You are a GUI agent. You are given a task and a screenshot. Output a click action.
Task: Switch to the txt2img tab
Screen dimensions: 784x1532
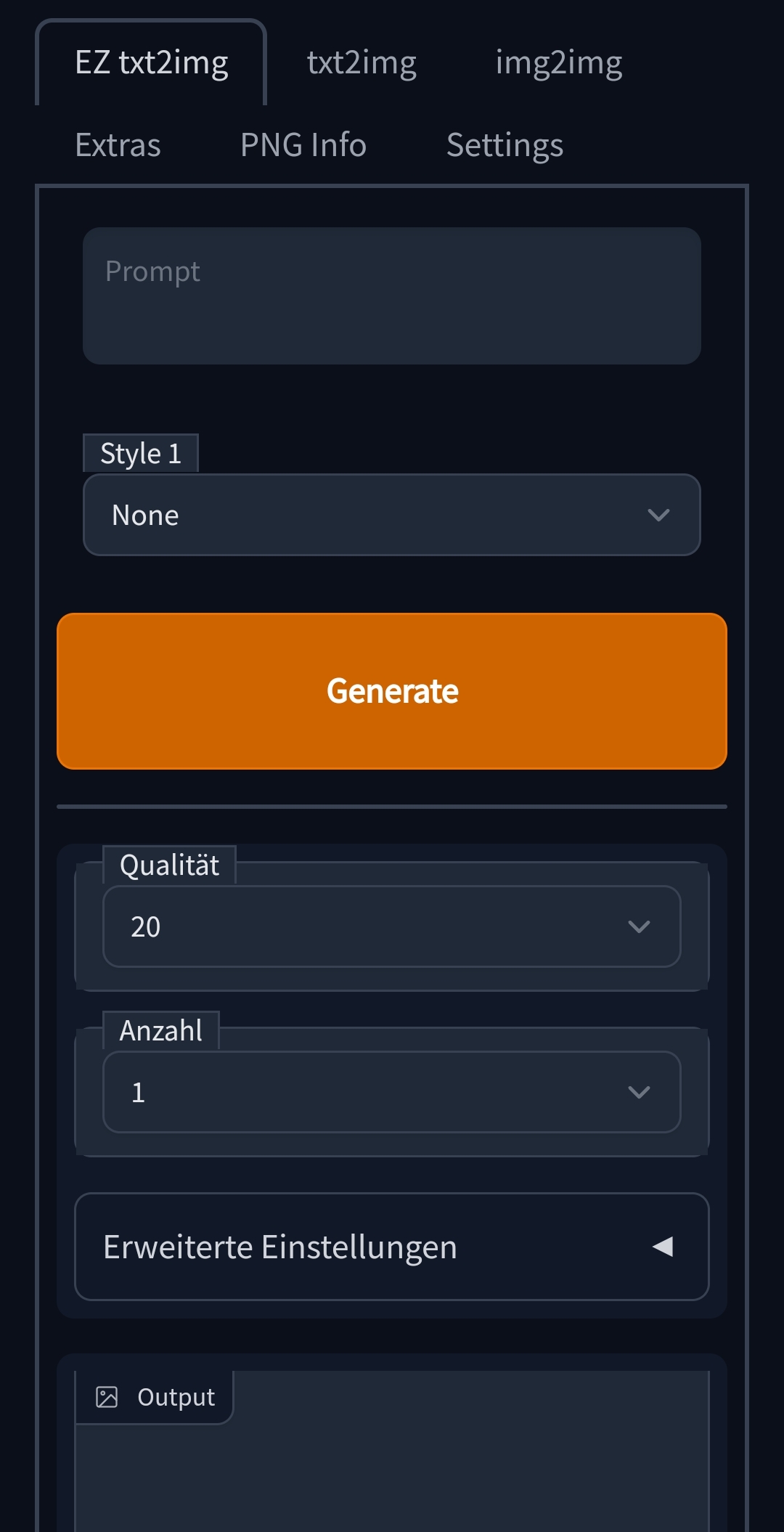point(362,61)
